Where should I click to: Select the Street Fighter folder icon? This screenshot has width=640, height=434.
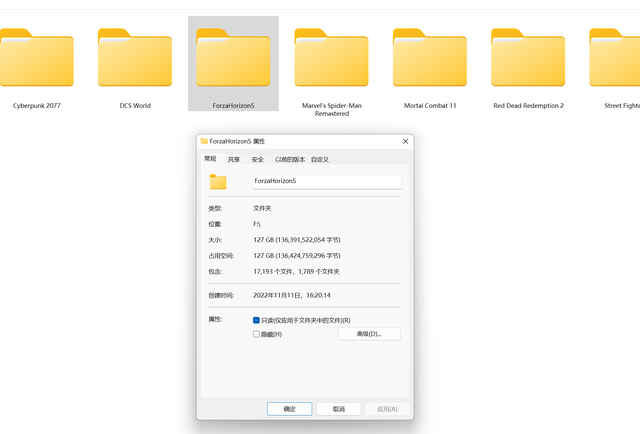coord(615,58)
